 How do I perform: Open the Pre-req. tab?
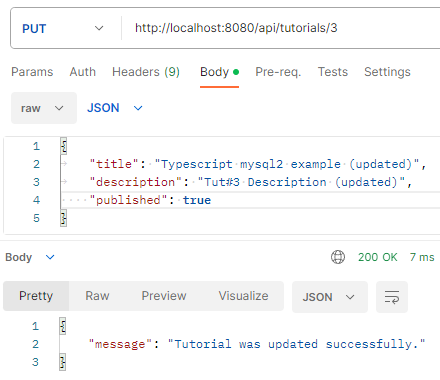point(278,72)
